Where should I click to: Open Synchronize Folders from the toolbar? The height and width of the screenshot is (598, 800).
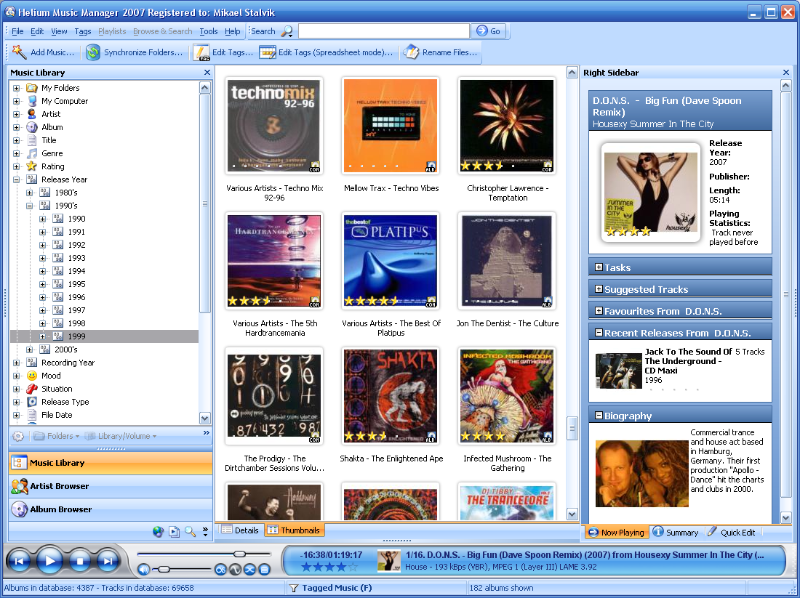134,52
